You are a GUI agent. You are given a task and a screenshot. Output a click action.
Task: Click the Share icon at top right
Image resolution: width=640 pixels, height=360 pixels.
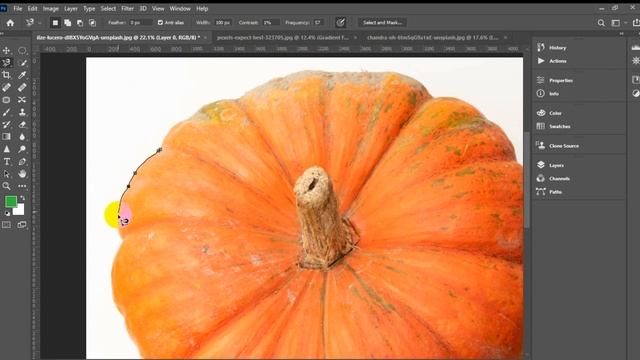pos(636,23)
